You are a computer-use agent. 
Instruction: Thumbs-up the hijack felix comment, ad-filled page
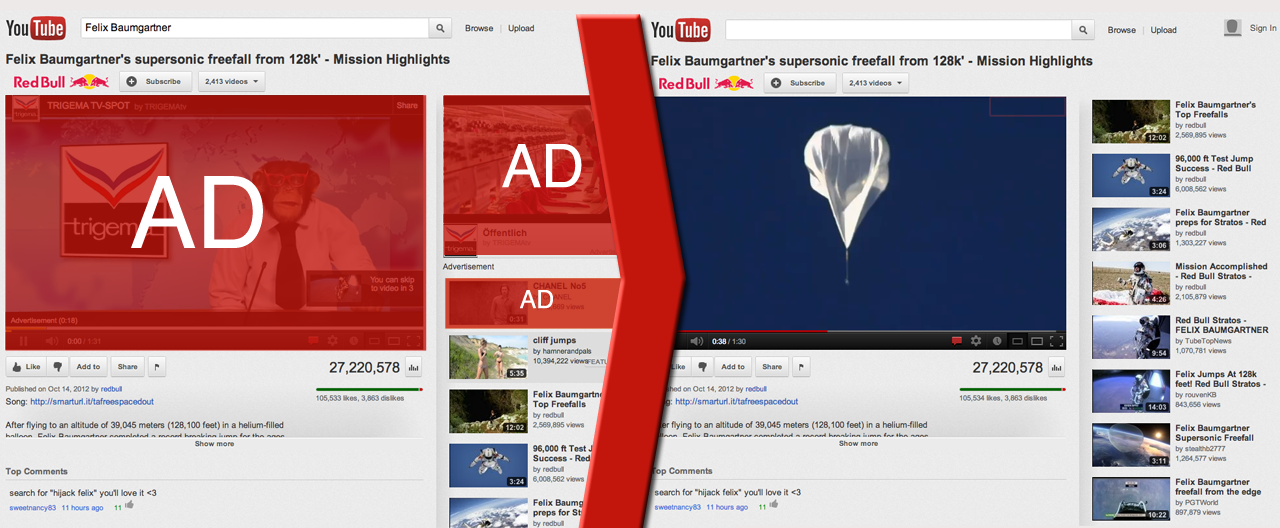tap(130, 506)
